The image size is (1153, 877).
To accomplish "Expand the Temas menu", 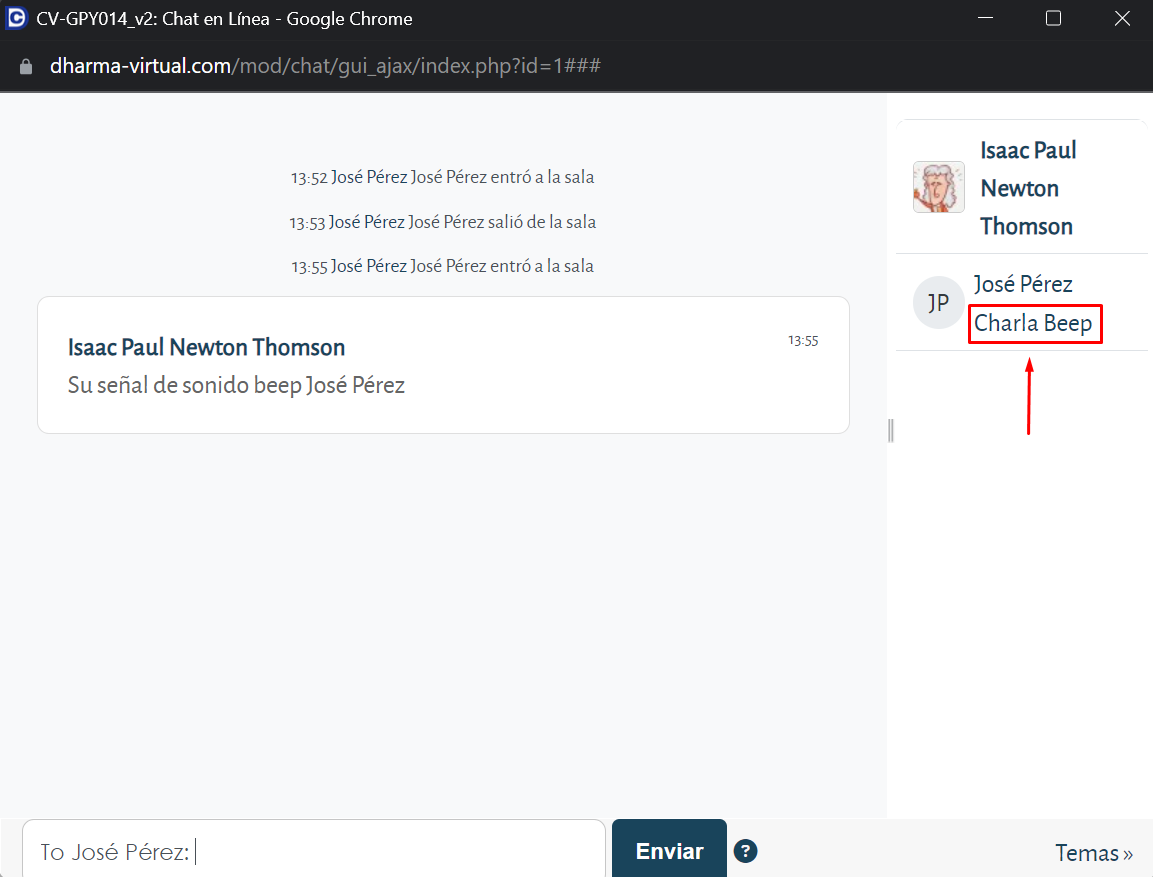I will tap(1093, 853).
